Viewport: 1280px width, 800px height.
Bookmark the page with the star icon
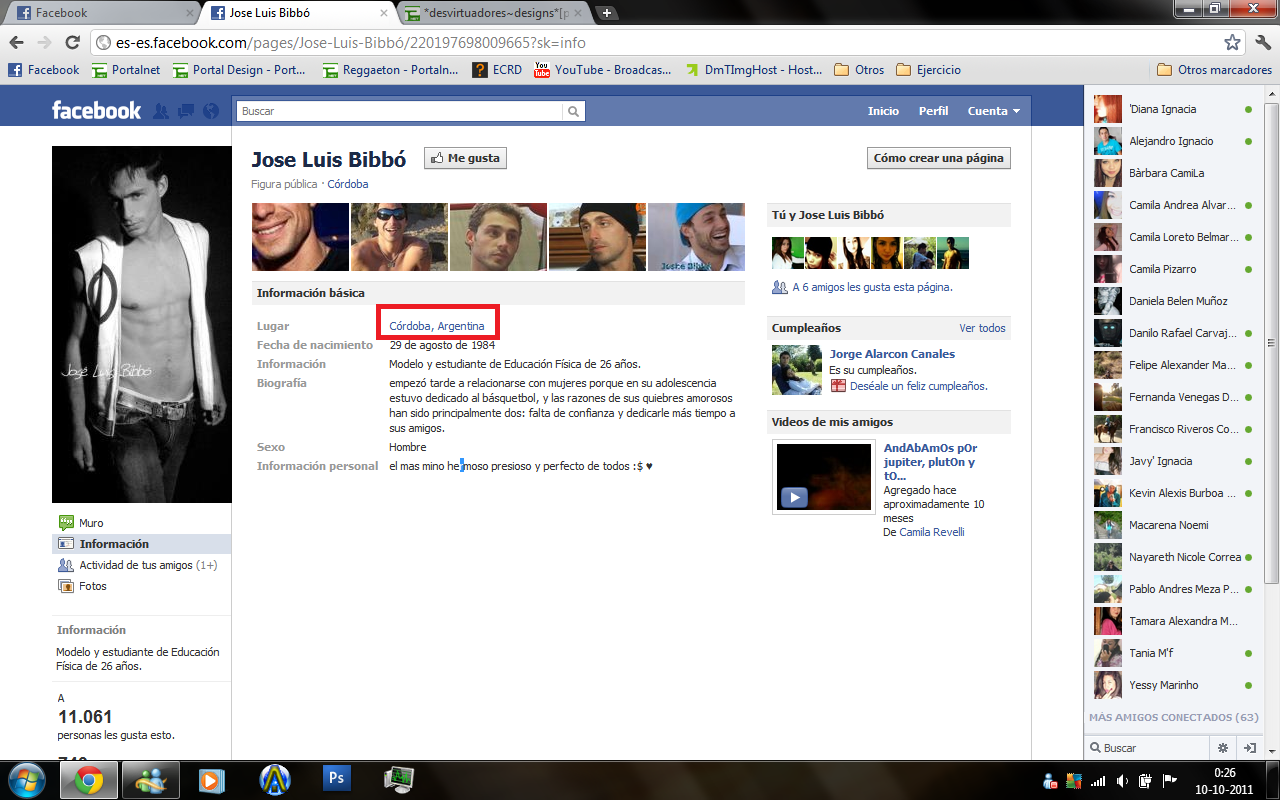tap(1233, 43)
